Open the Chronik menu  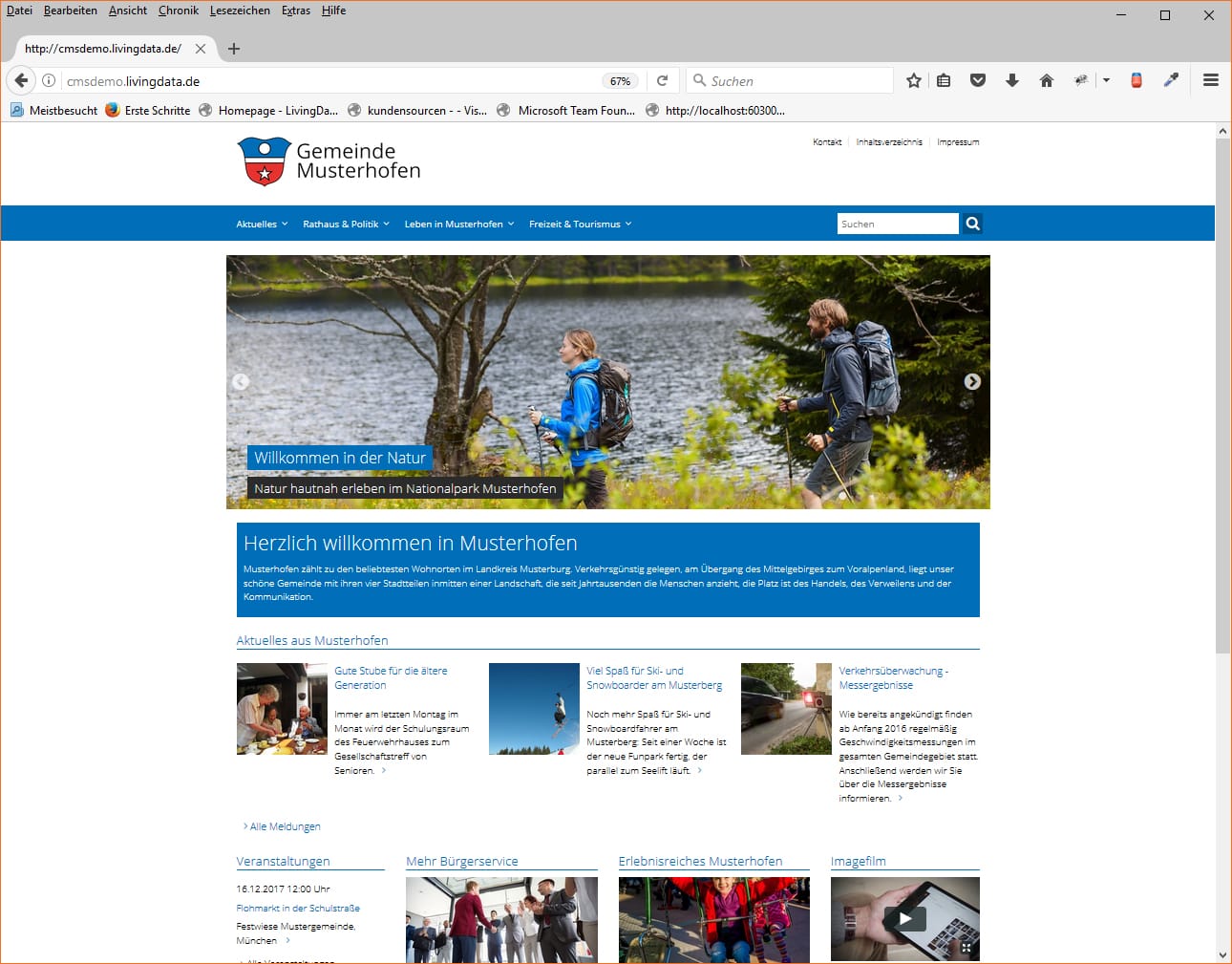coord(179,11)
